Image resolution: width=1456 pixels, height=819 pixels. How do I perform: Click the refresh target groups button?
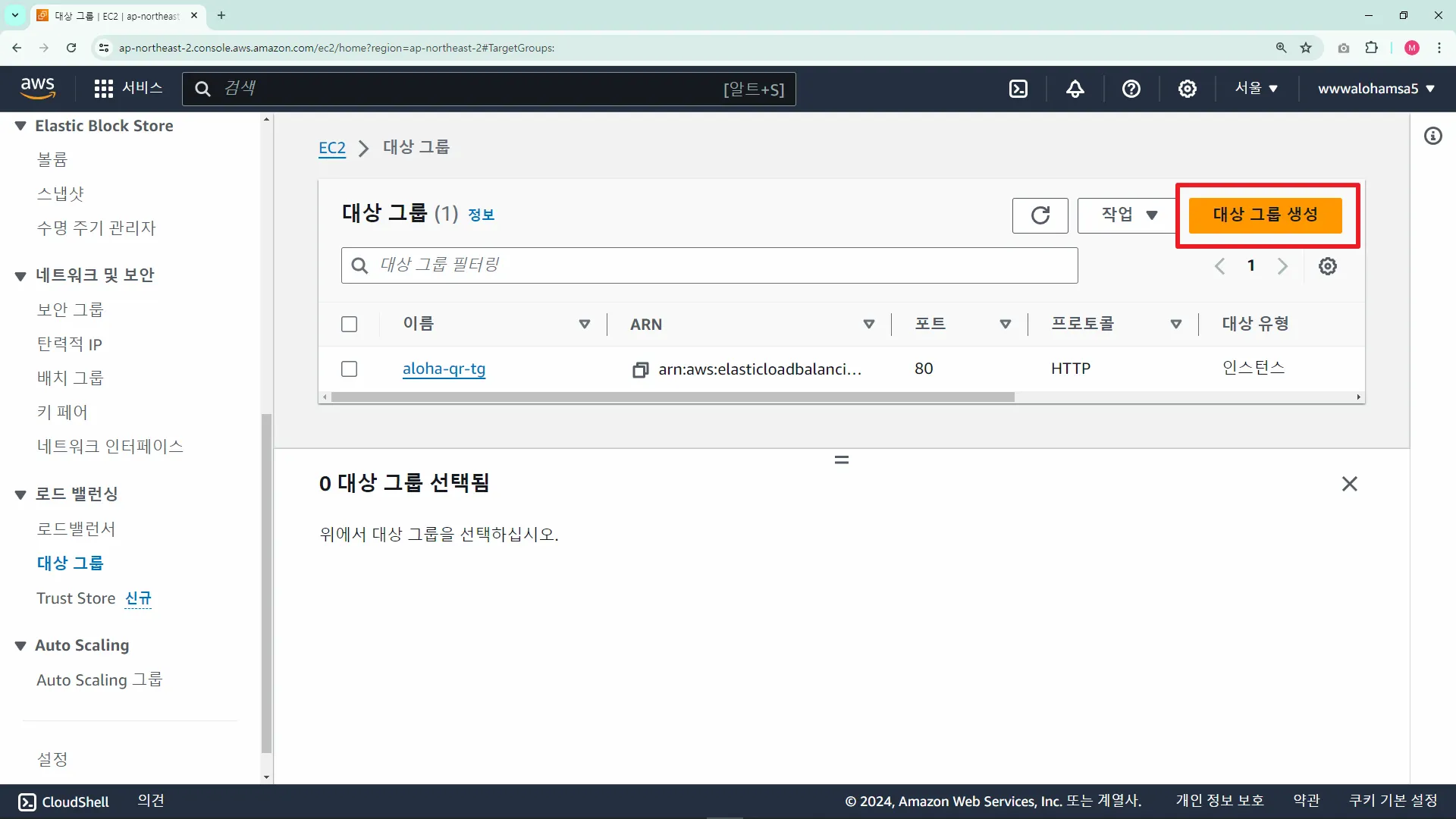coord(1040,215)
